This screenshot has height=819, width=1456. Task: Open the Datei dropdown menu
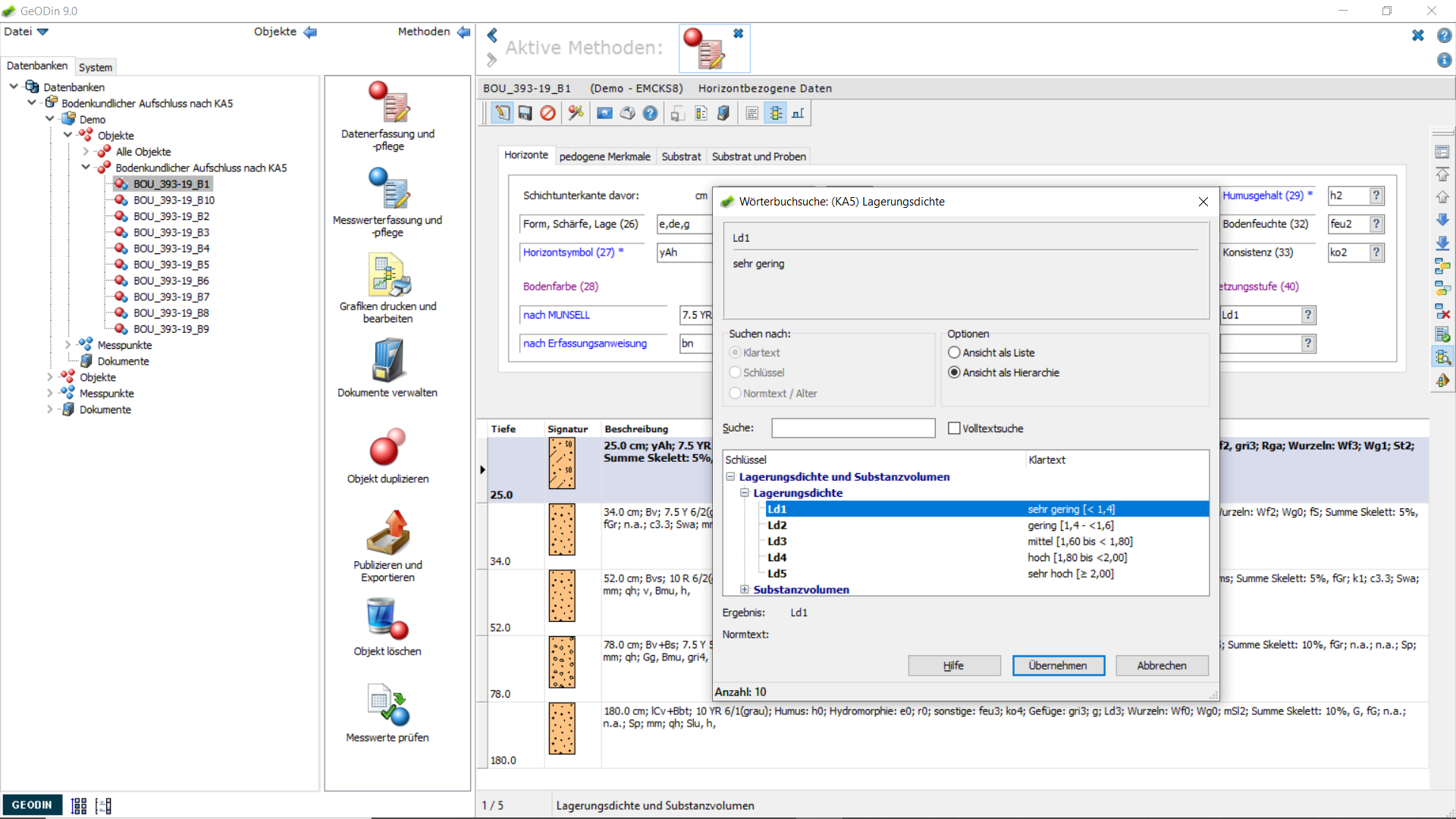click(x=26, y=32)
